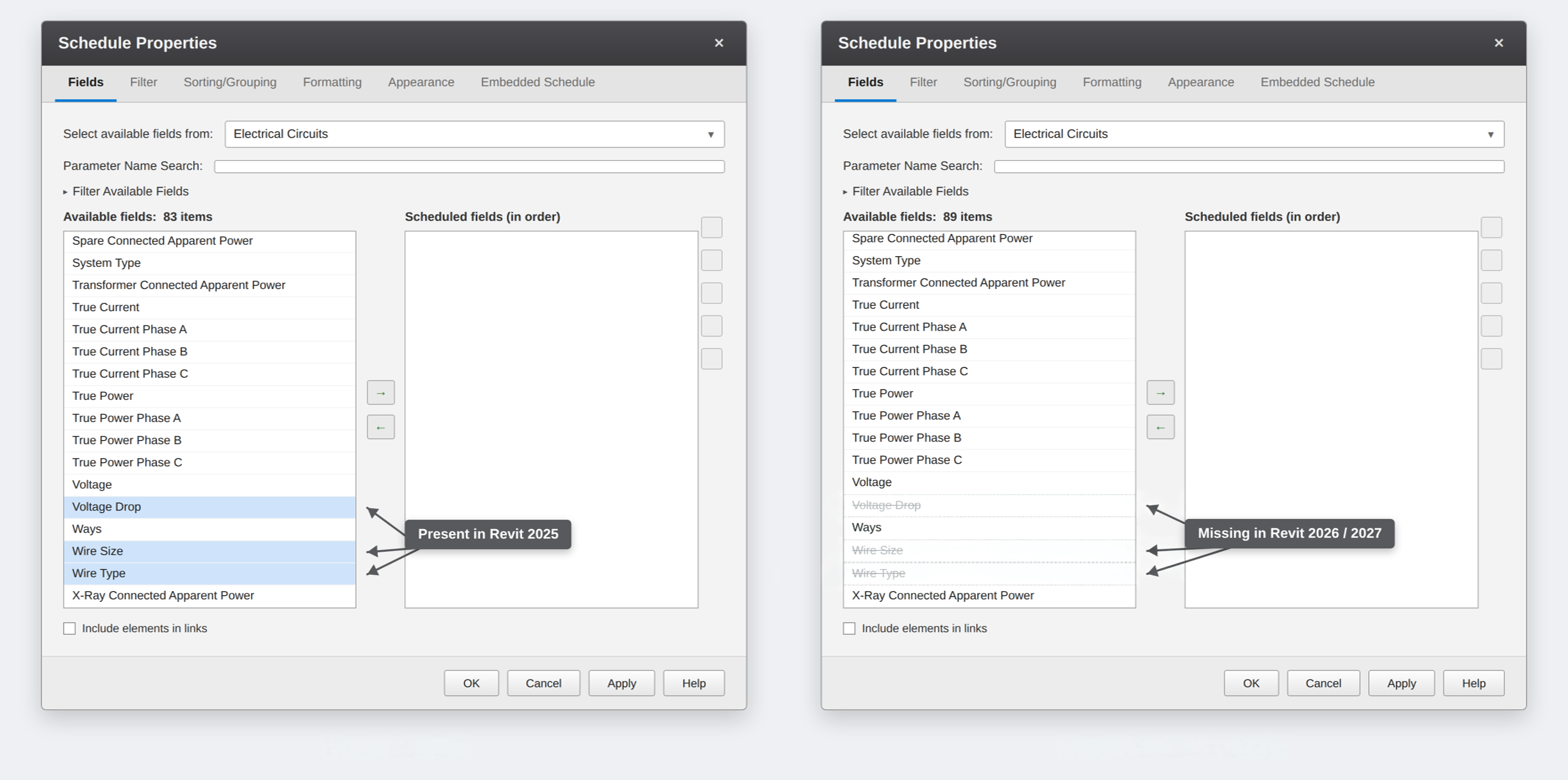Select Voltage in right dialog's available fields
The height and width of the screenshot is (780, 1568).
989,482
